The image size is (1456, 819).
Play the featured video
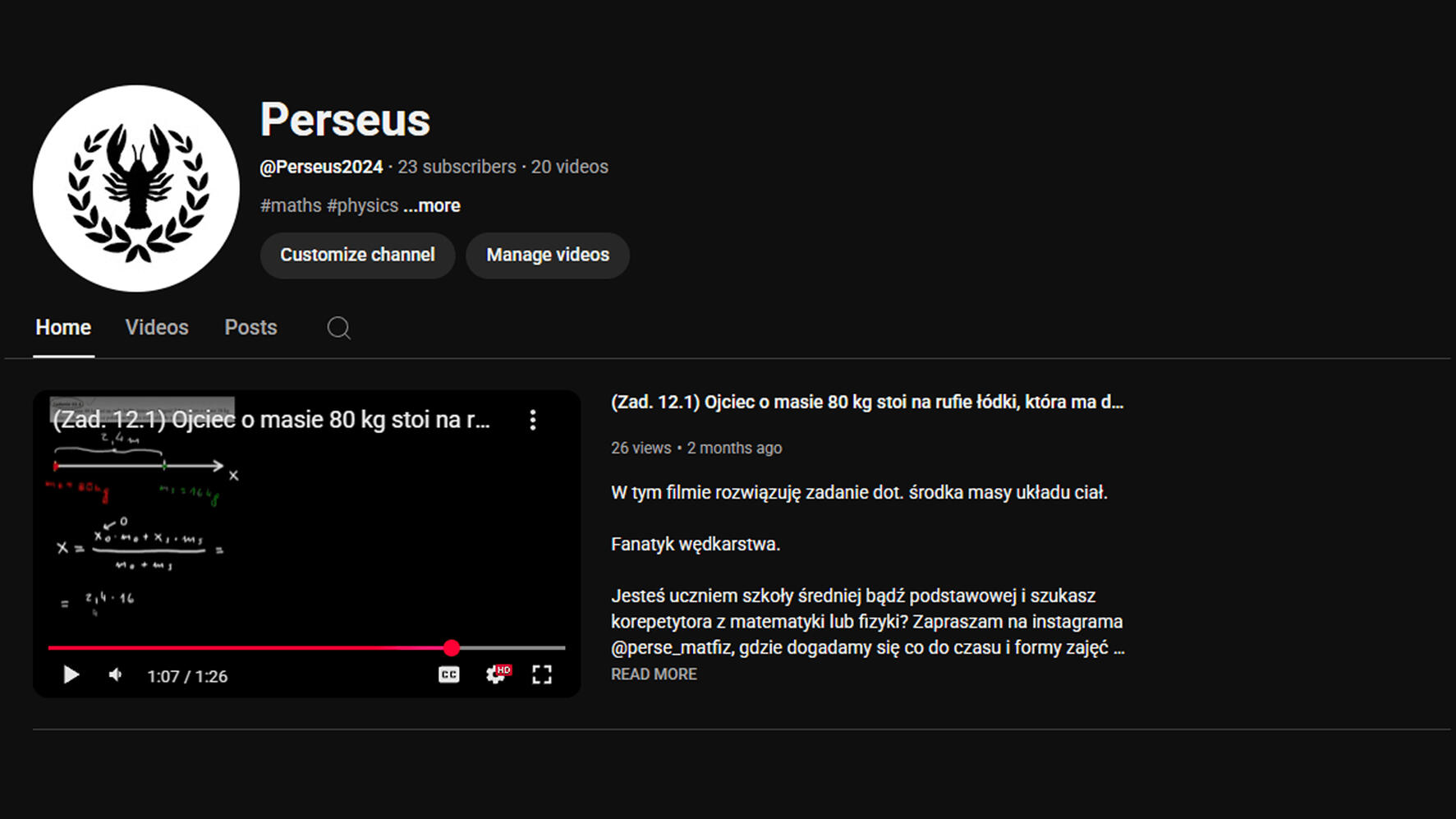(71, 675)
